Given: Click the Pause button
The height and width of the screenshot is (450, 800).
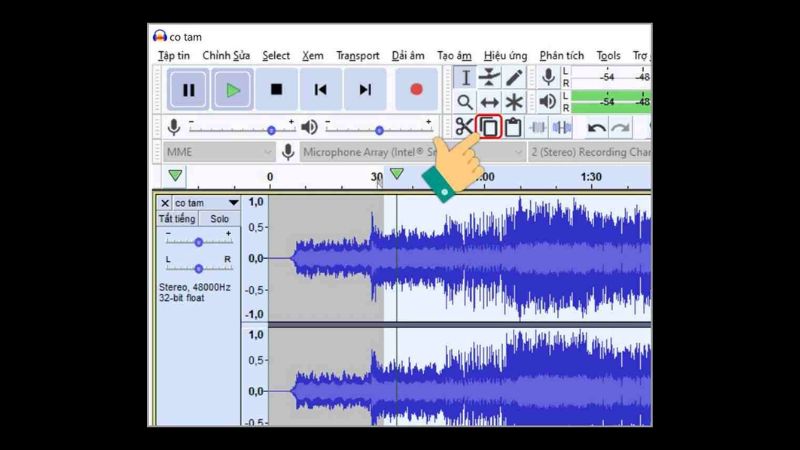Looking at the screenshot, I should click(188, 90).
